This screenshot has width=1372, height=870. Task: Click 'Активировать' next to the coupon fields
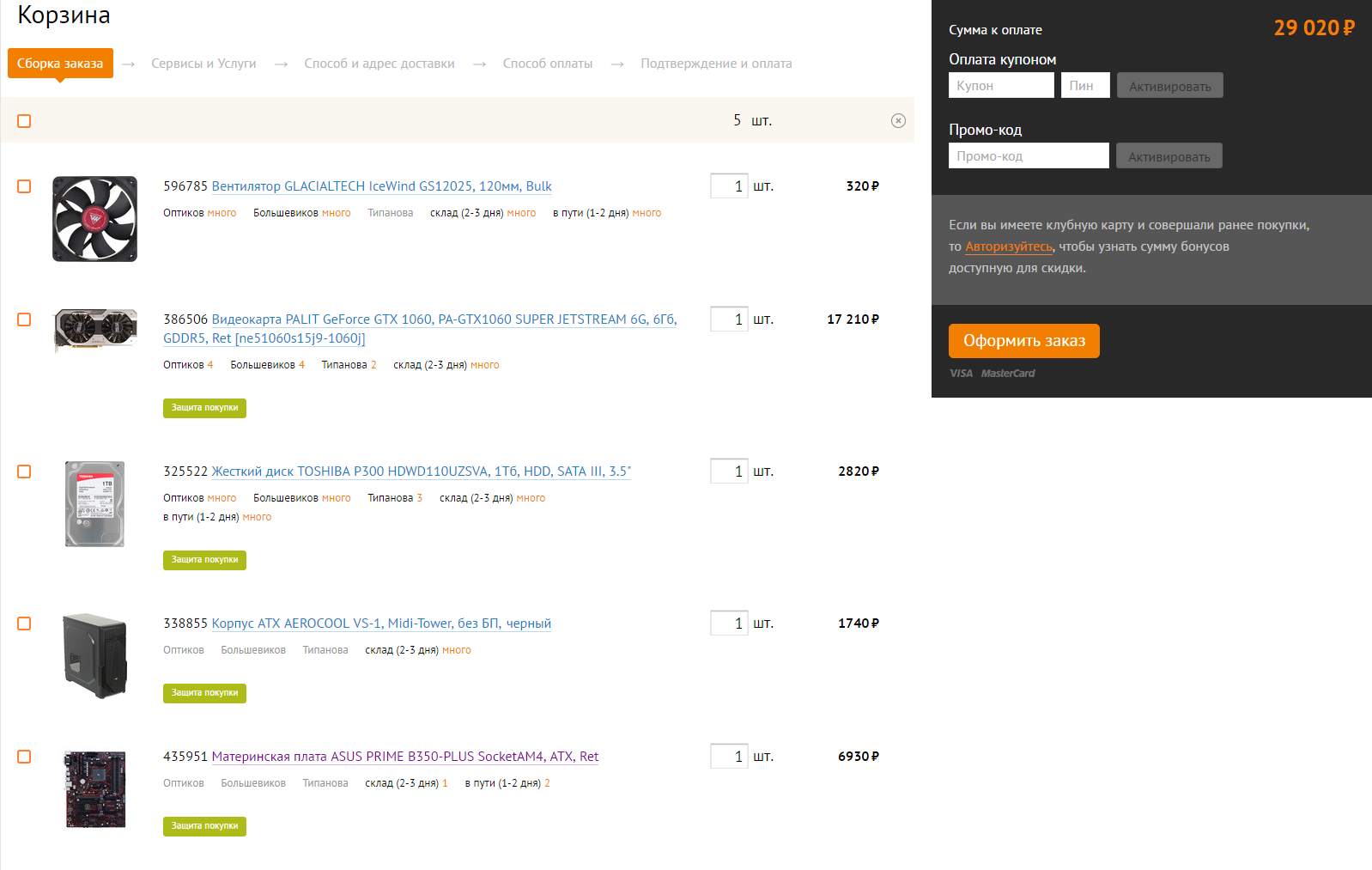(x=1170, y=85)
